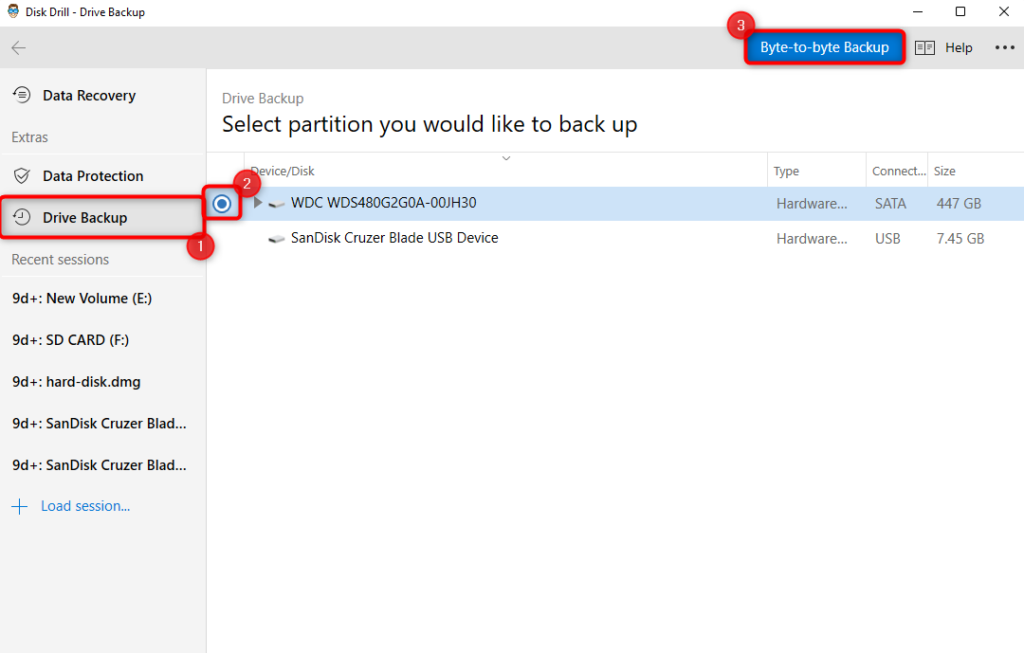Select the Data Recovery sidebar icon

21,95
